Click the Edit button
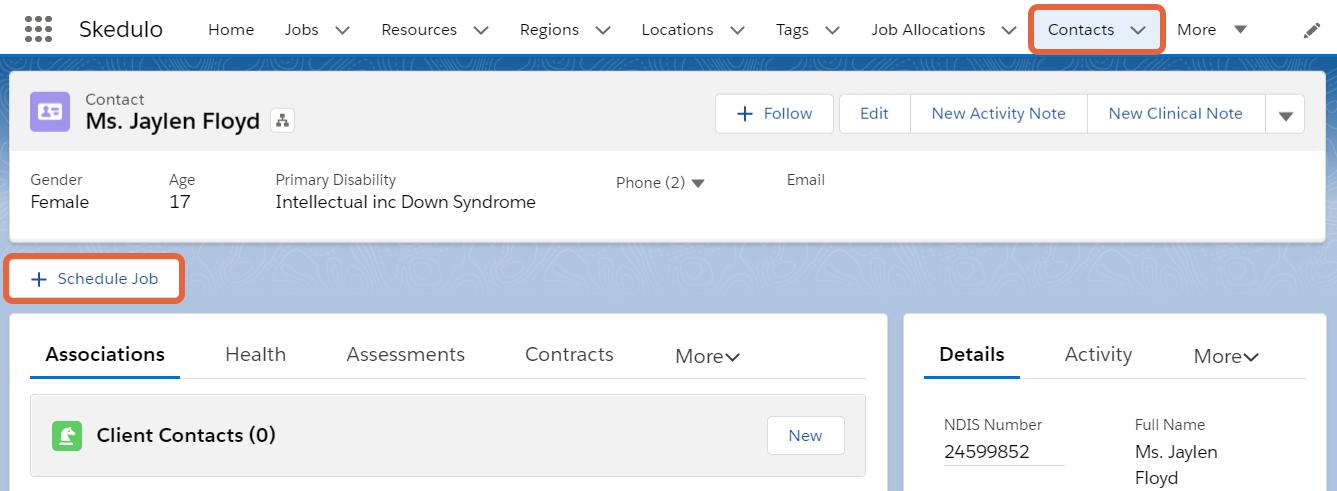The width and height of the screenshot is (1337, 491). point(874,114)
